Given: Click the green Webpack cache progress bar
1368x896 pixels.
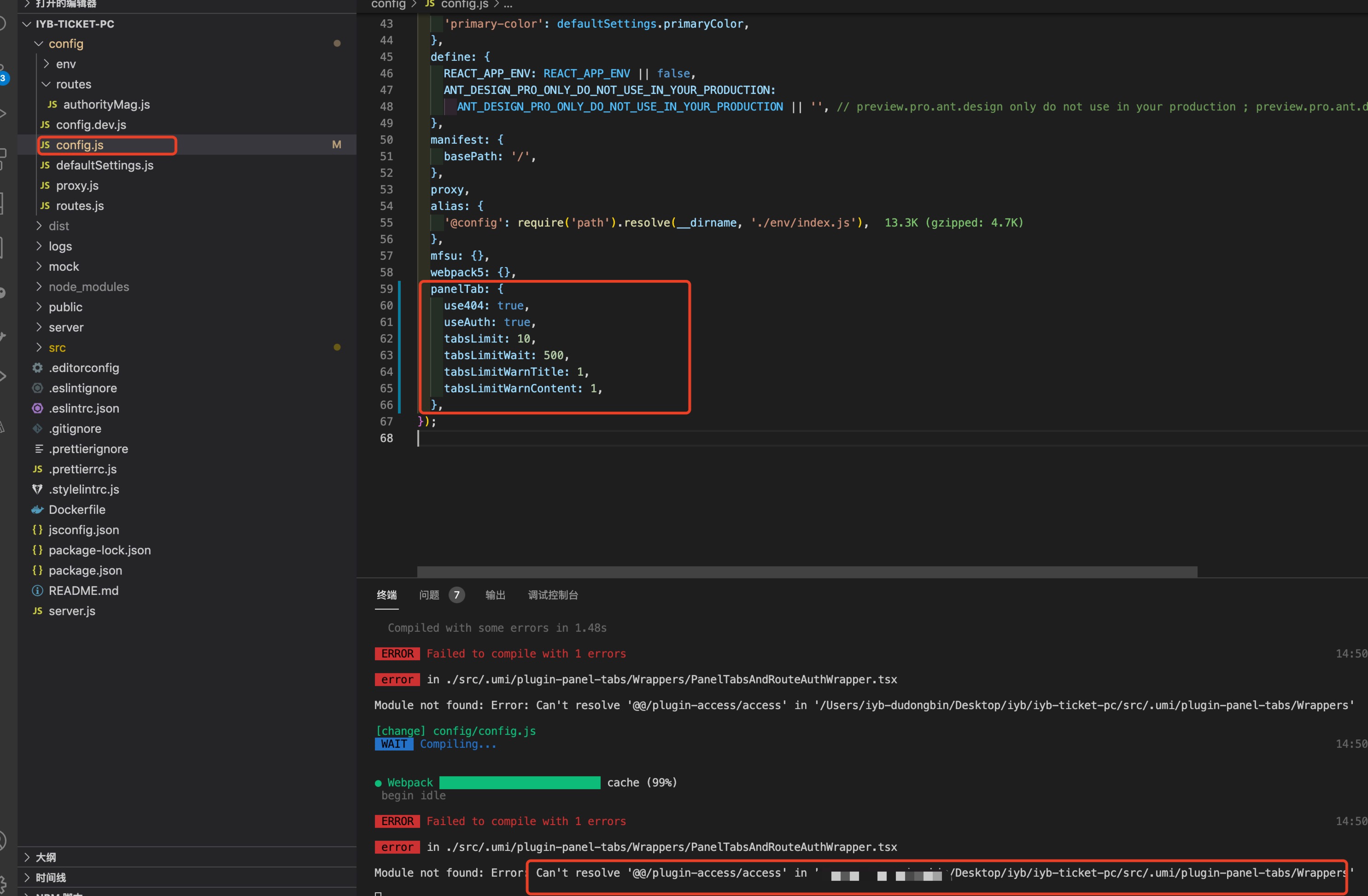Looking at the screenshot, I should coord(519,782).
